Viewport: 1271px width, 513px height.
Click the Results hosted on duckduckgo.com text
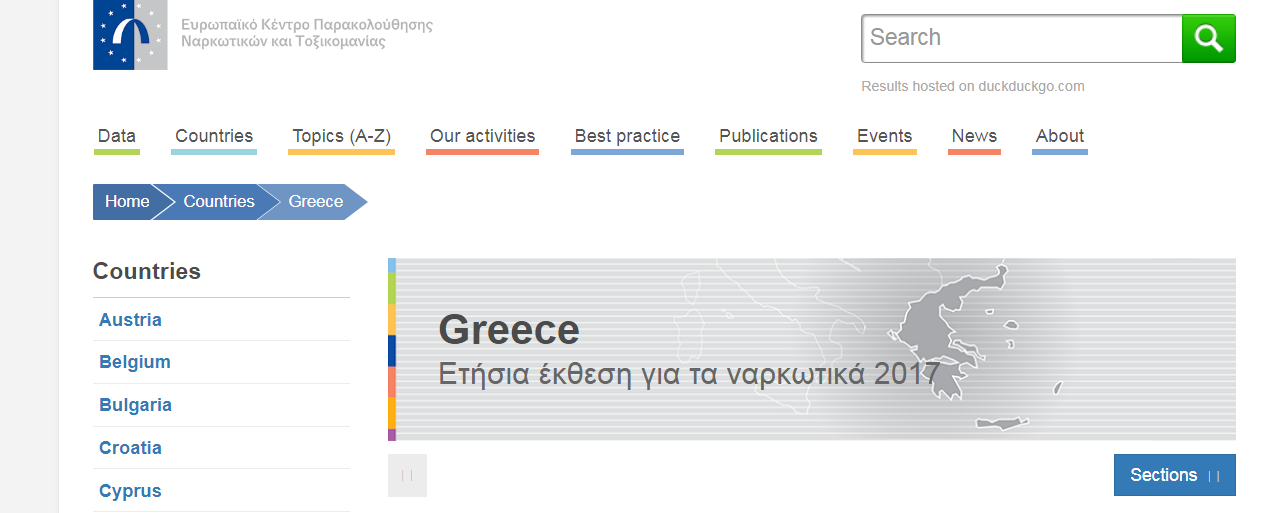[x=973, y=86]
